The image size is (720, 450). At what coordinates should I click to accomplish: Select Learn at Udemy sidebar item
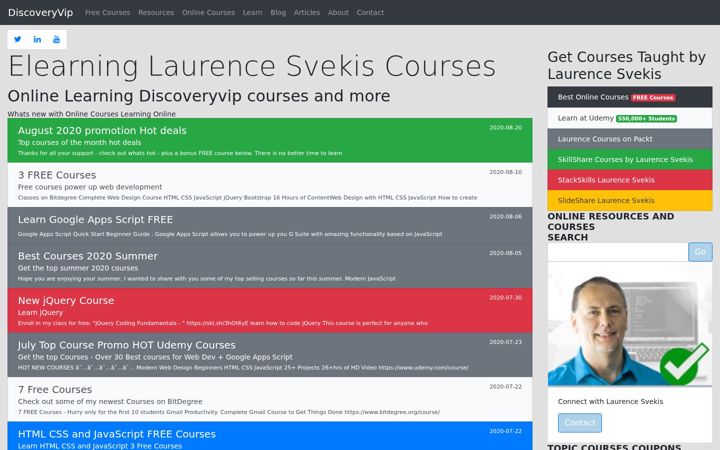tap(630, 118)
